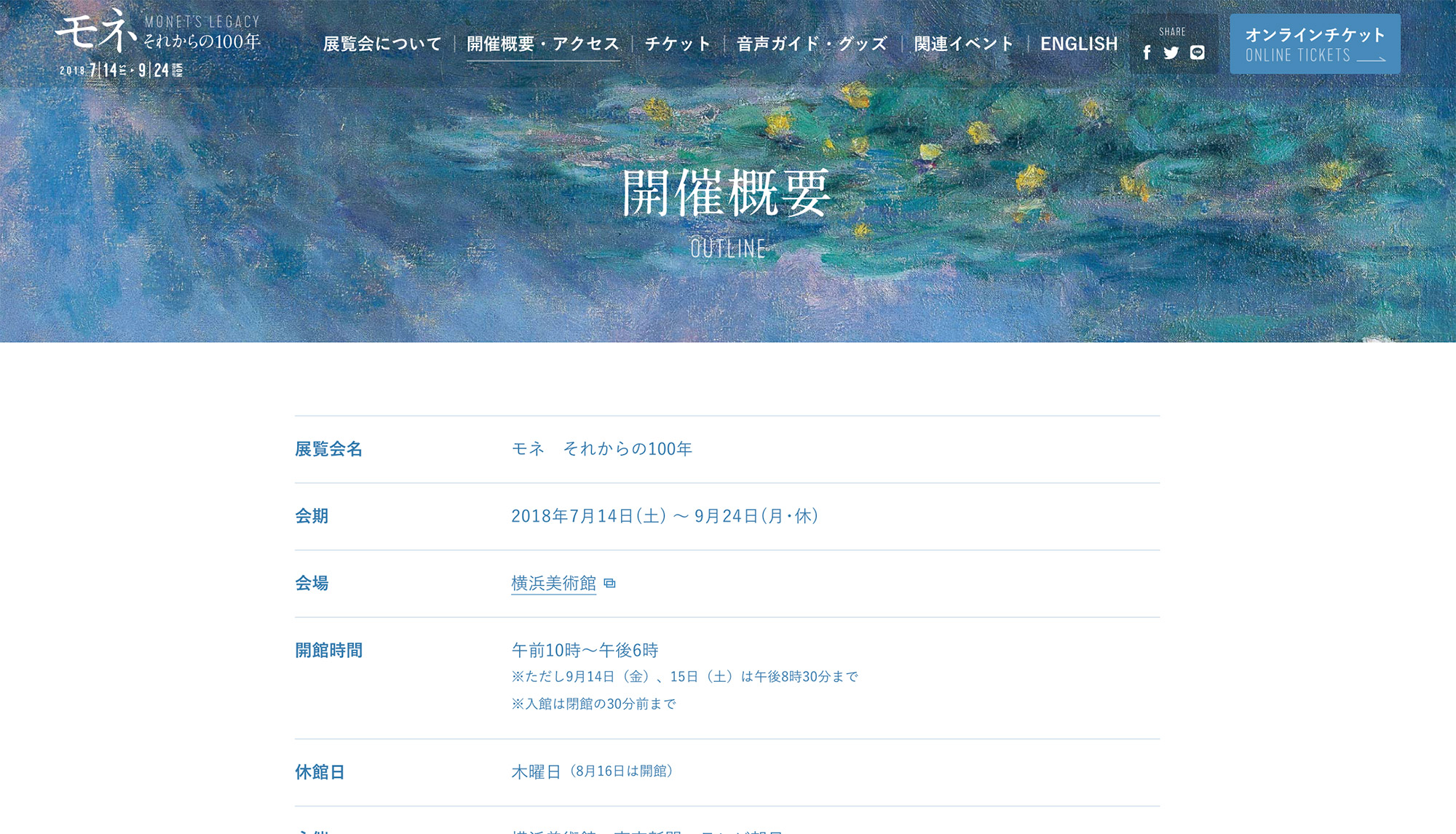Viewport: 1456px width, 834px height.
Task: Click the external link icon beside 横浜美術館
Action: tap(610, 584)
